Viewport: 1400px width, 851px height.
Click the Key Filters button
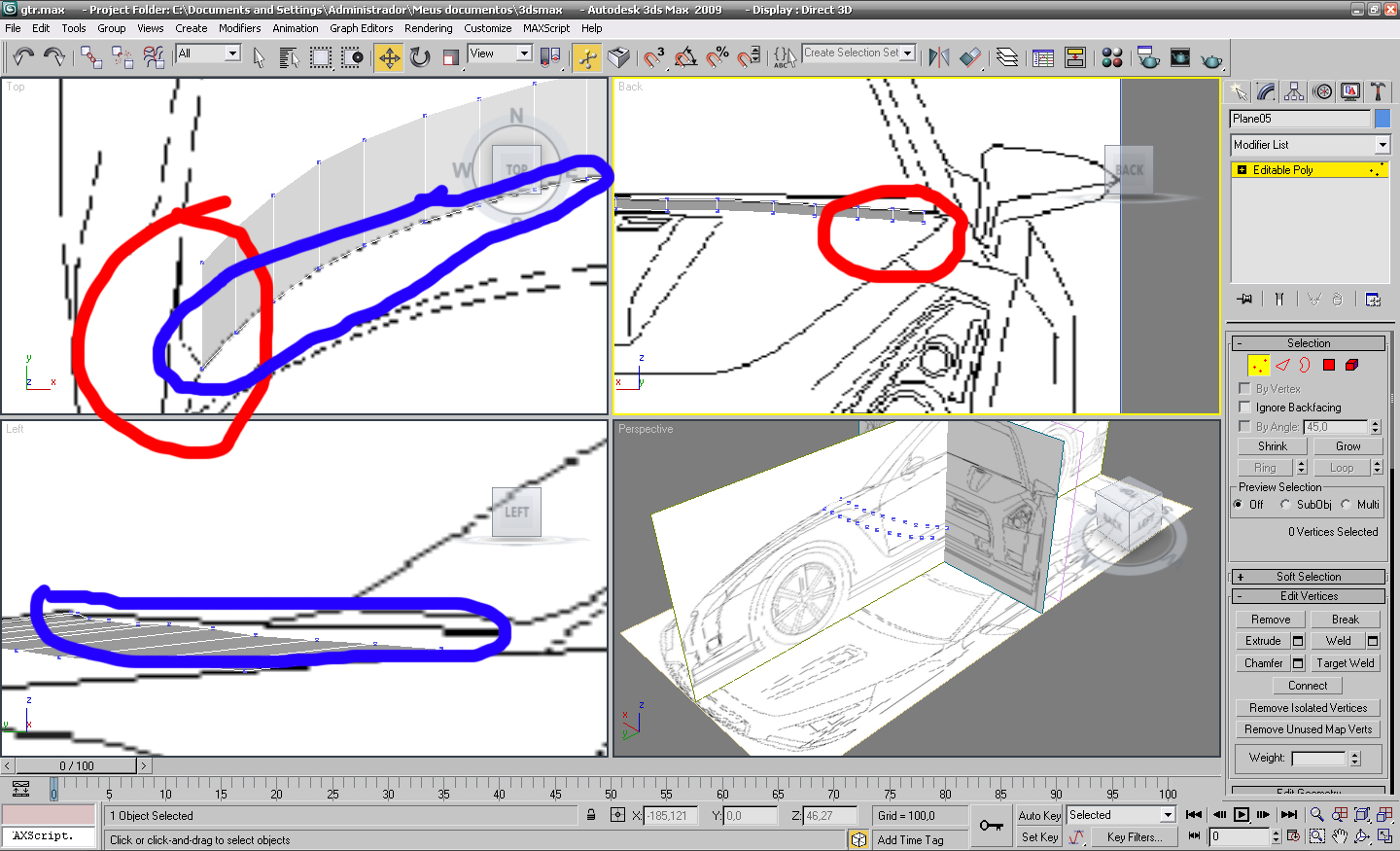[1134, 836]
